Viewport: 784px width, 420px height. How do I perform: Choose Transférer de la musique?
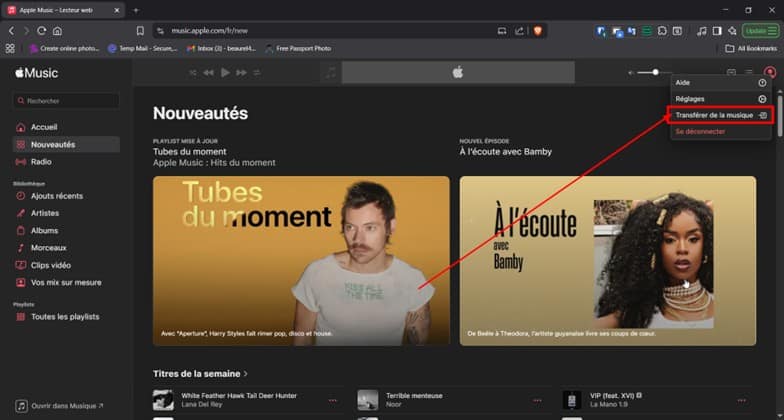point(720,115)
